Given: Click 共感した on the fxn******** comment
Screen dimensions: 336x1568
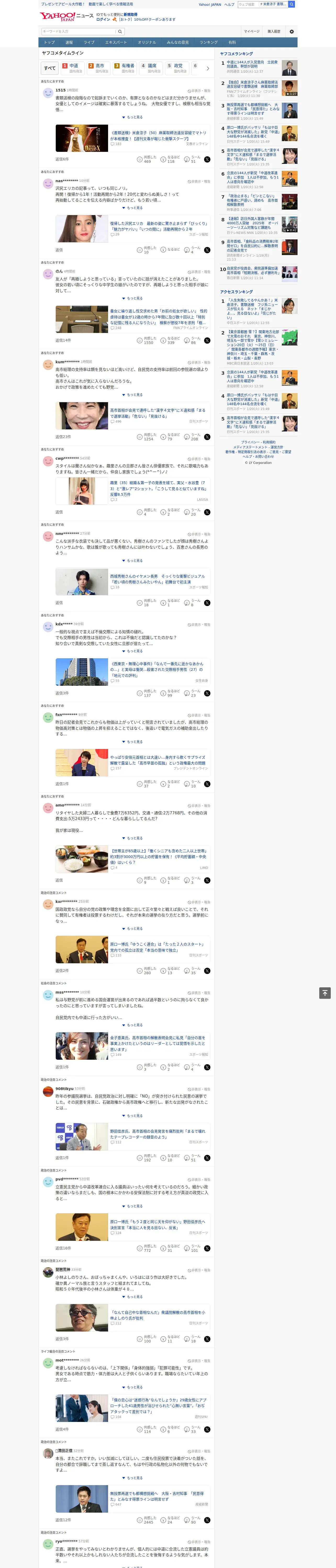Looking at the screenshot, I should click(x=147, y=784).
